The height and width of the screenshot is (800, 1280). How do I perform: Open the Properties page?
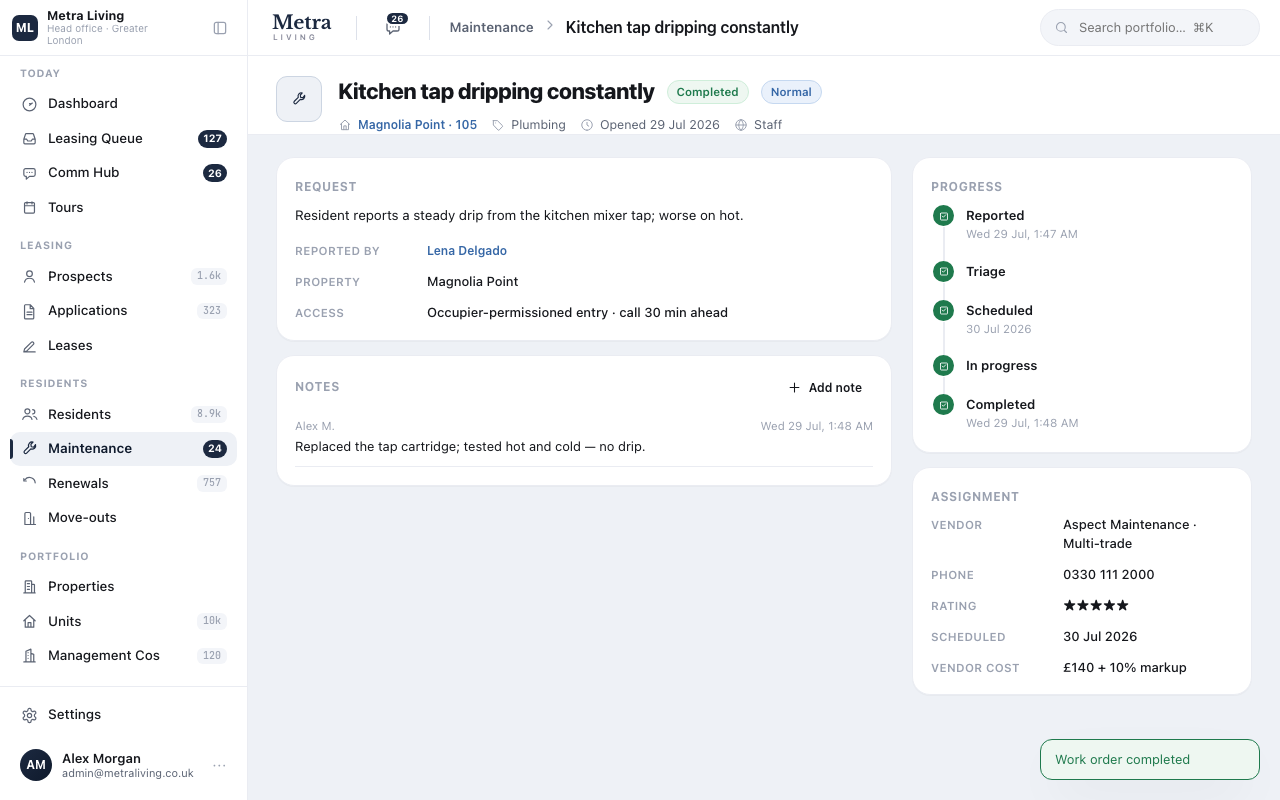tap(124, 587)
